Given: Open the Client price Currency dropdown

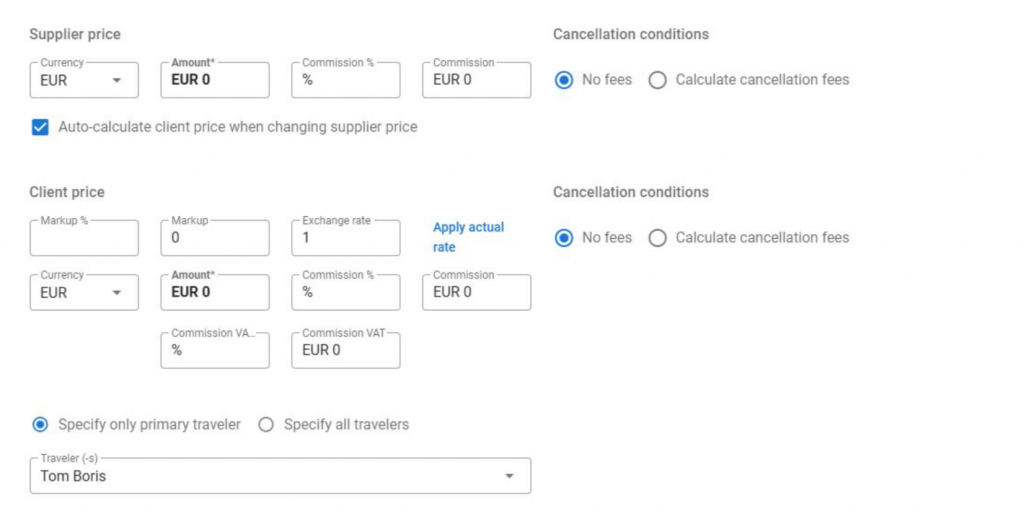Looking at the screenshot, I should click(x=84, y=292).
